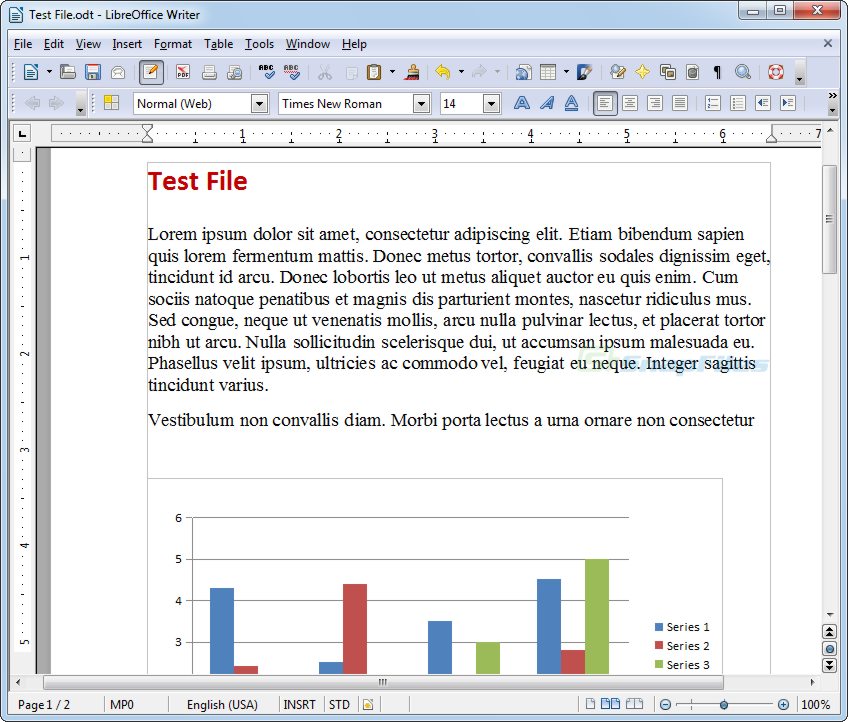Export the document directly as PDF

(x=183, y=72)
